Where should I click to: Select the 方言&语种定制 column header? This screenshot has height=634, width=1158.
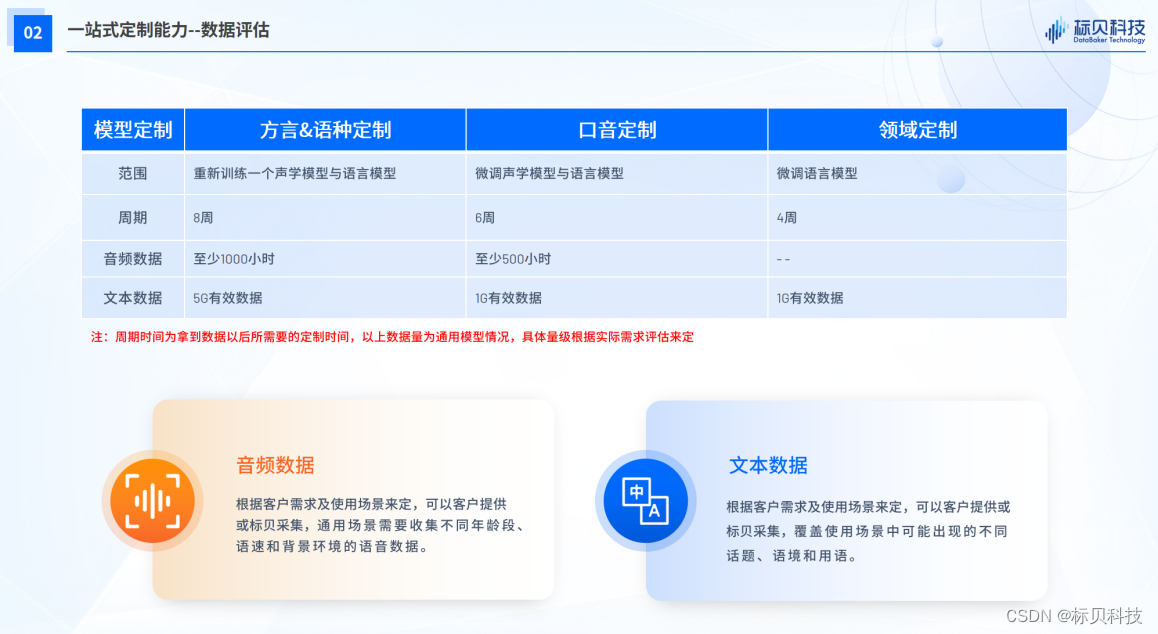325,130
